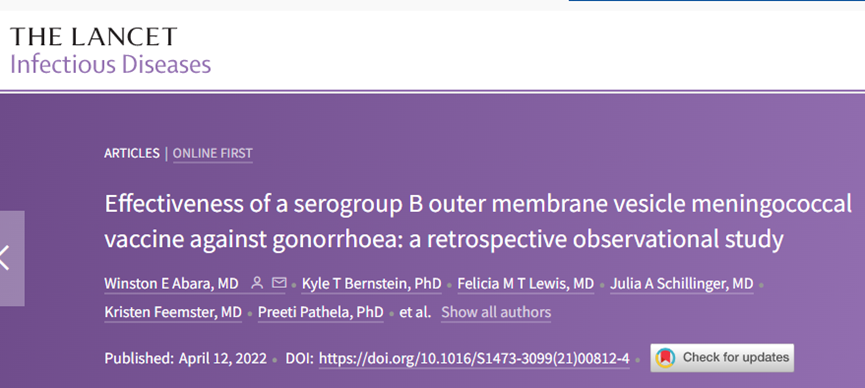Image resolution: width=865 pixels, height=388 pixels.
Task: Open author Felicia M T Lewis, MD
Action: pyautogui.click(x=526, y=284)
